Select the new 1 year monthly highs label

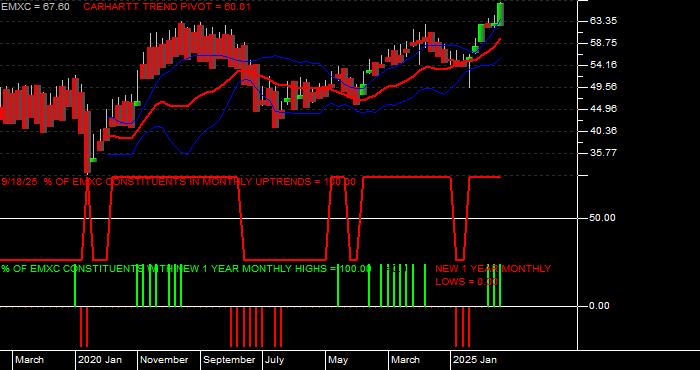[186, 269]
